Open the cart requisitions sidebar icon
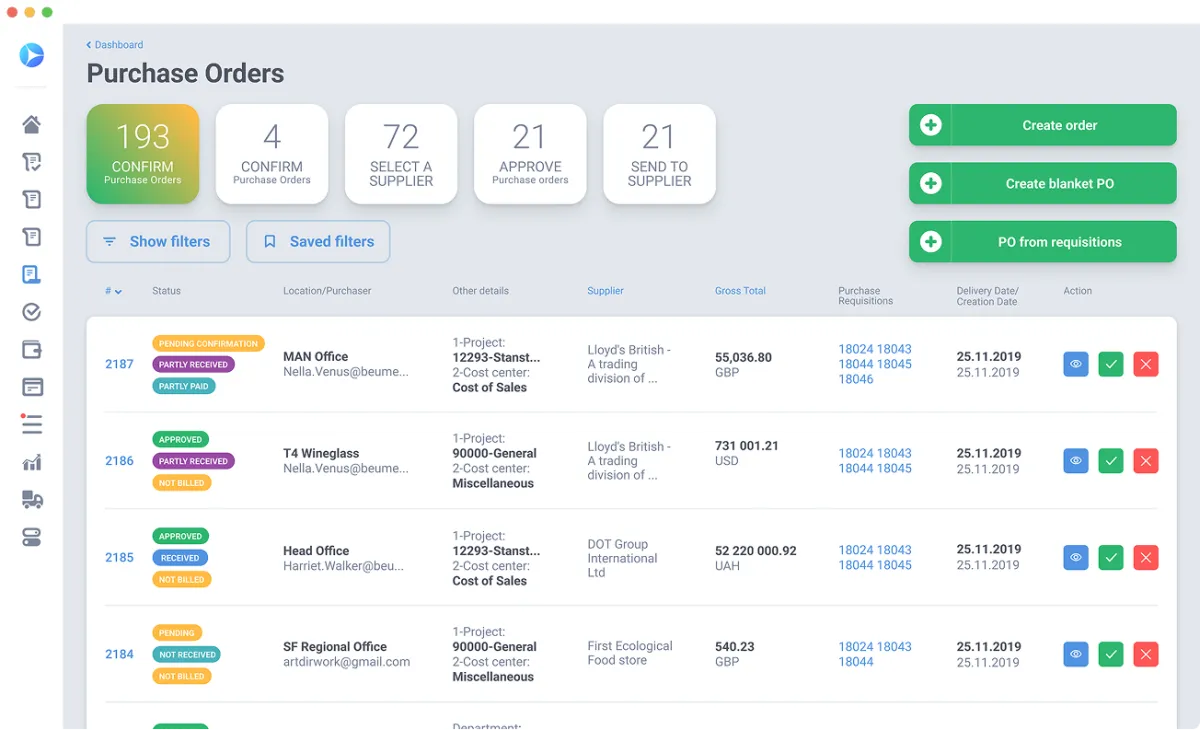 click(32, 162)
